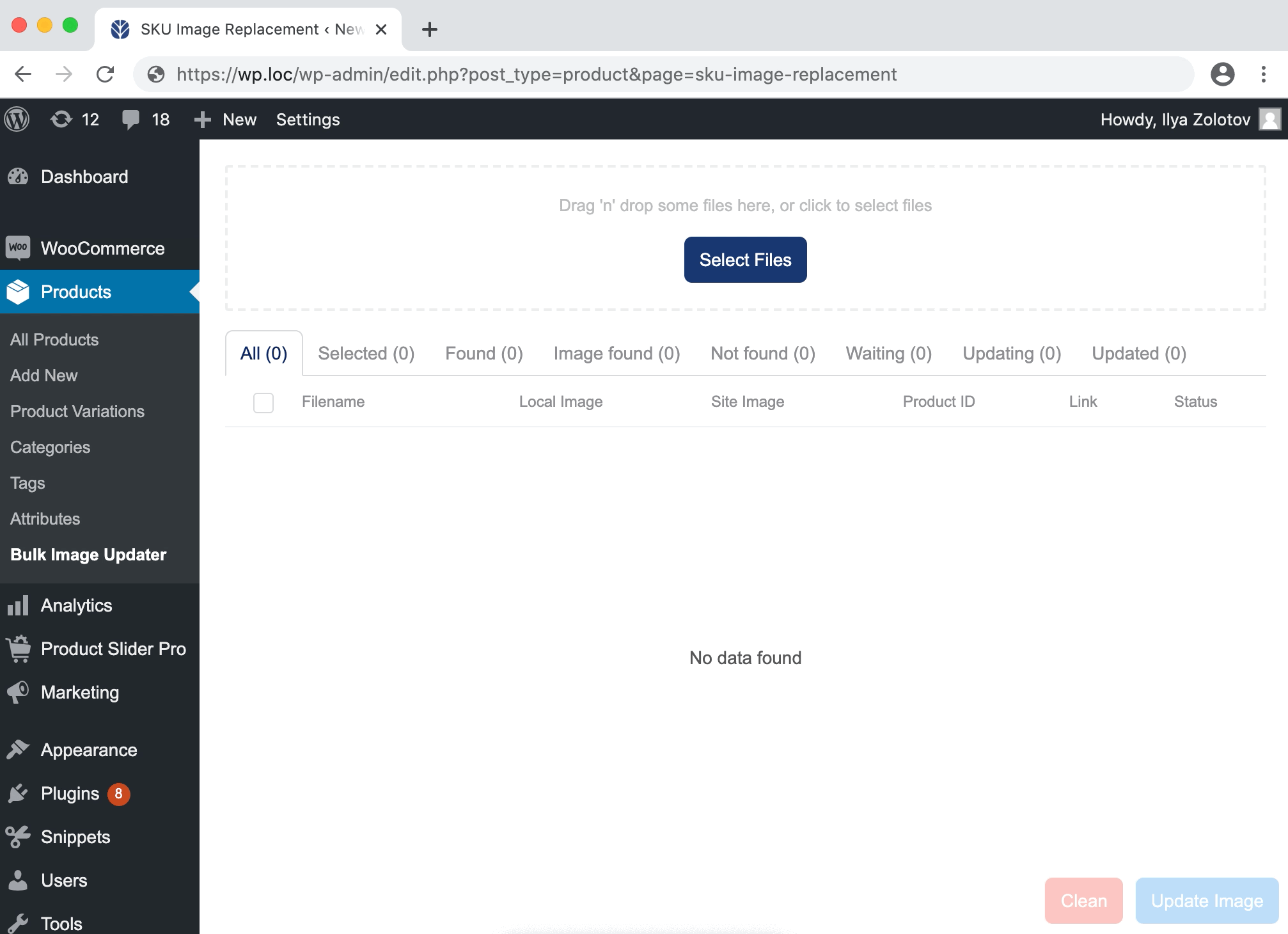The width and height of the screenshot is (1288, 934).
Task: Switch to the Found (0) tab
Action: [x=484, y=353]
